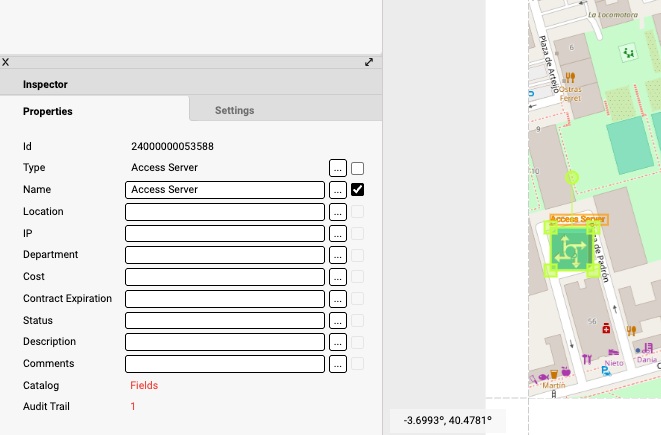661x435 pixels.
Task: Open the Fields catalog link
Action: (144, 385)
